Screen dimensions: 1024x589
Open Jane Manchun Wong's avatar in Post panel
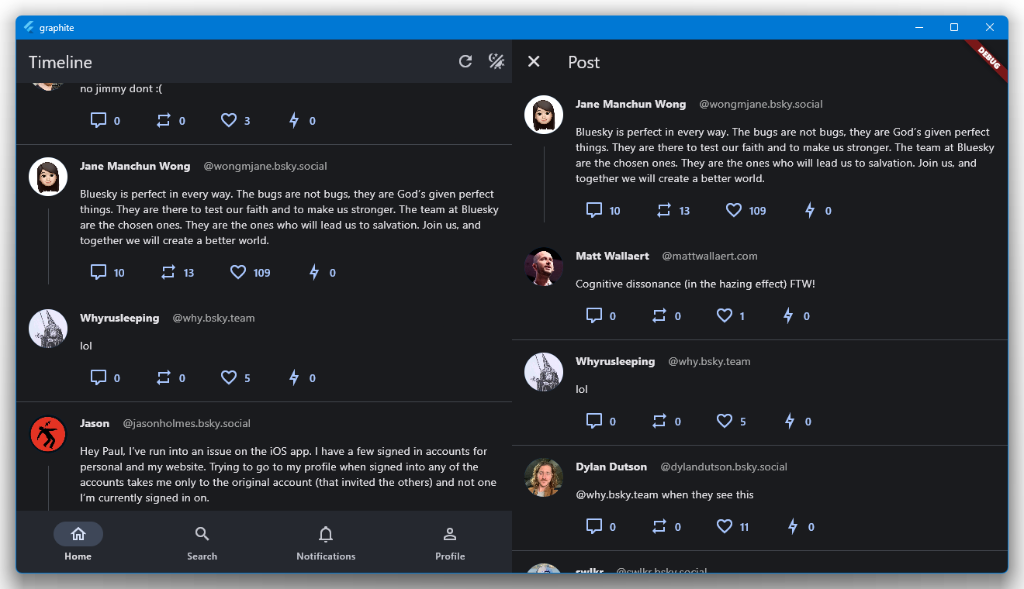tap(543, 114)
